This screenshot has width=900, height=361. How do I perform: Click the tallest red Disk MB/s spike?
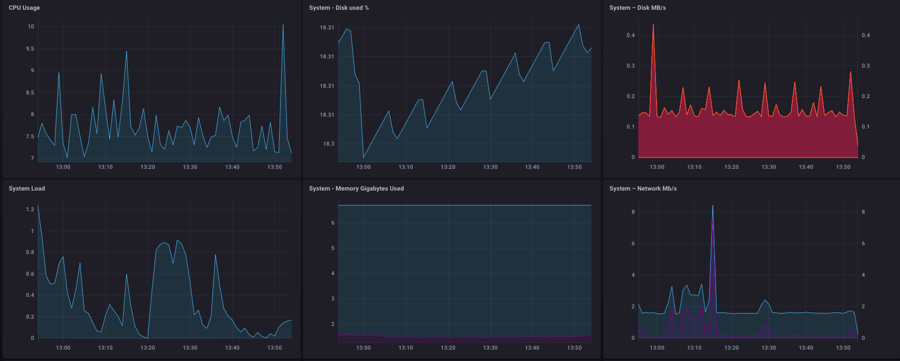[653, 25]
